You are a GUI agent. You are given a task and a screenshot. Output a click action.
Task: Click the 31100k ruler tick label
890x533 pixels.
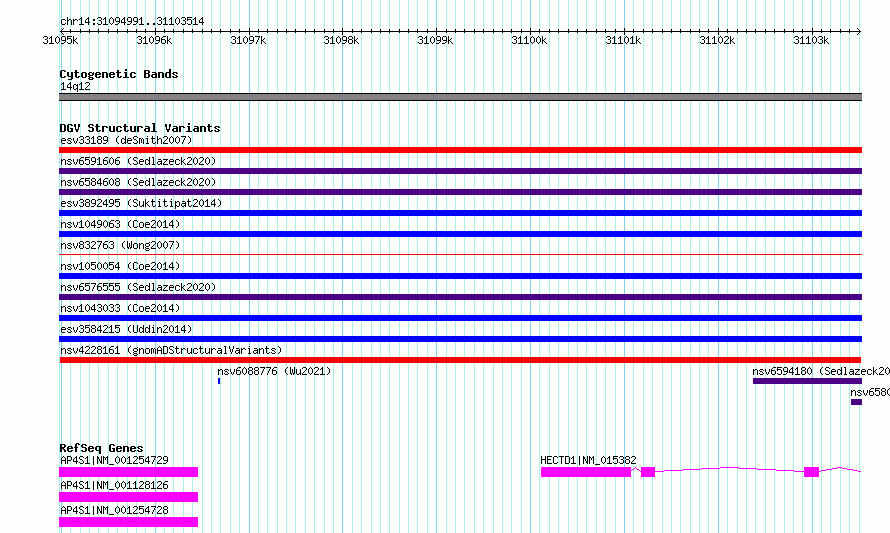[529, 40]
